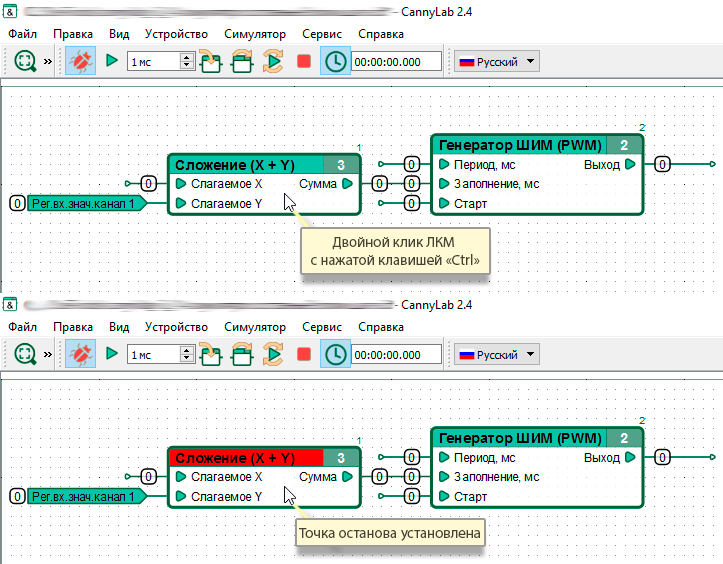Click Период, мс input port in red-header window
The height and width of the screenshot is (564, 723).
pyautogui.click(x=444, y=457)
